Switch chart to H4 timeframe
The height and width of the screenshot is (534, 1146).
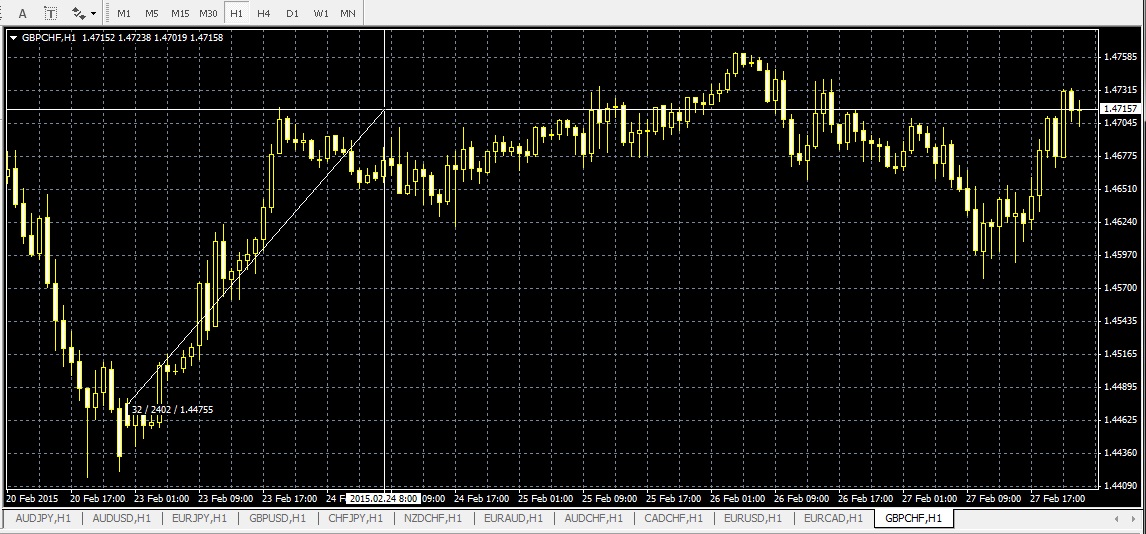coord(264,13)
